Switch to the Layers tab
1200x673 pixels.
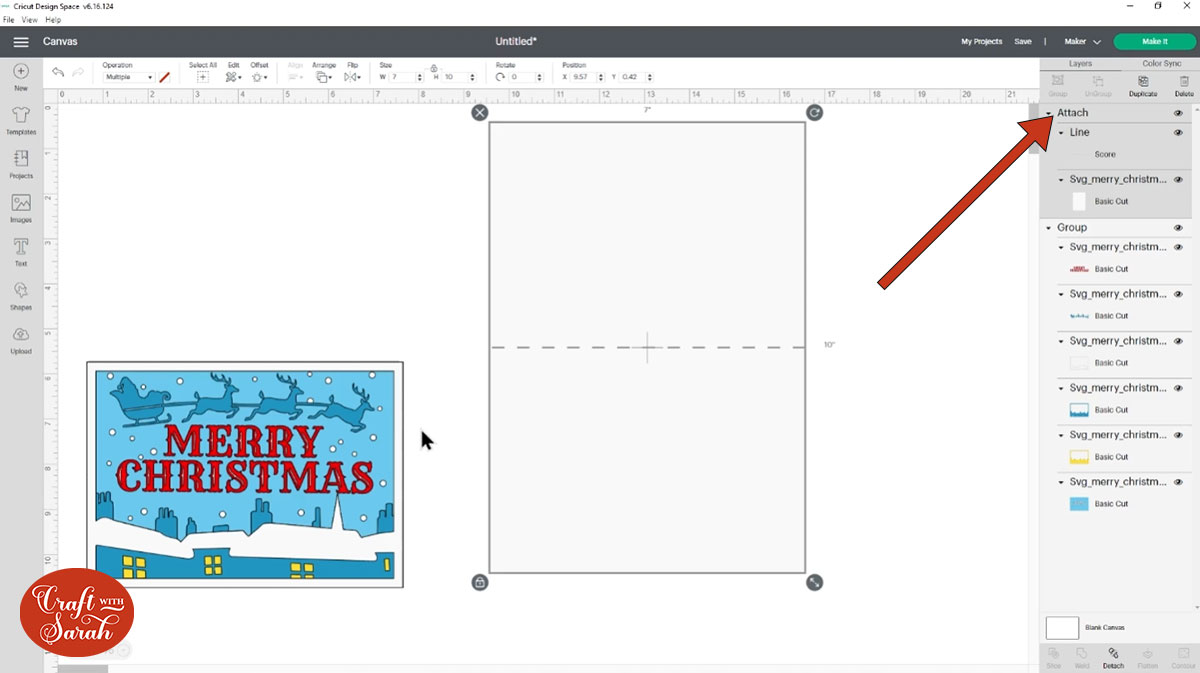click(1080, 63)
